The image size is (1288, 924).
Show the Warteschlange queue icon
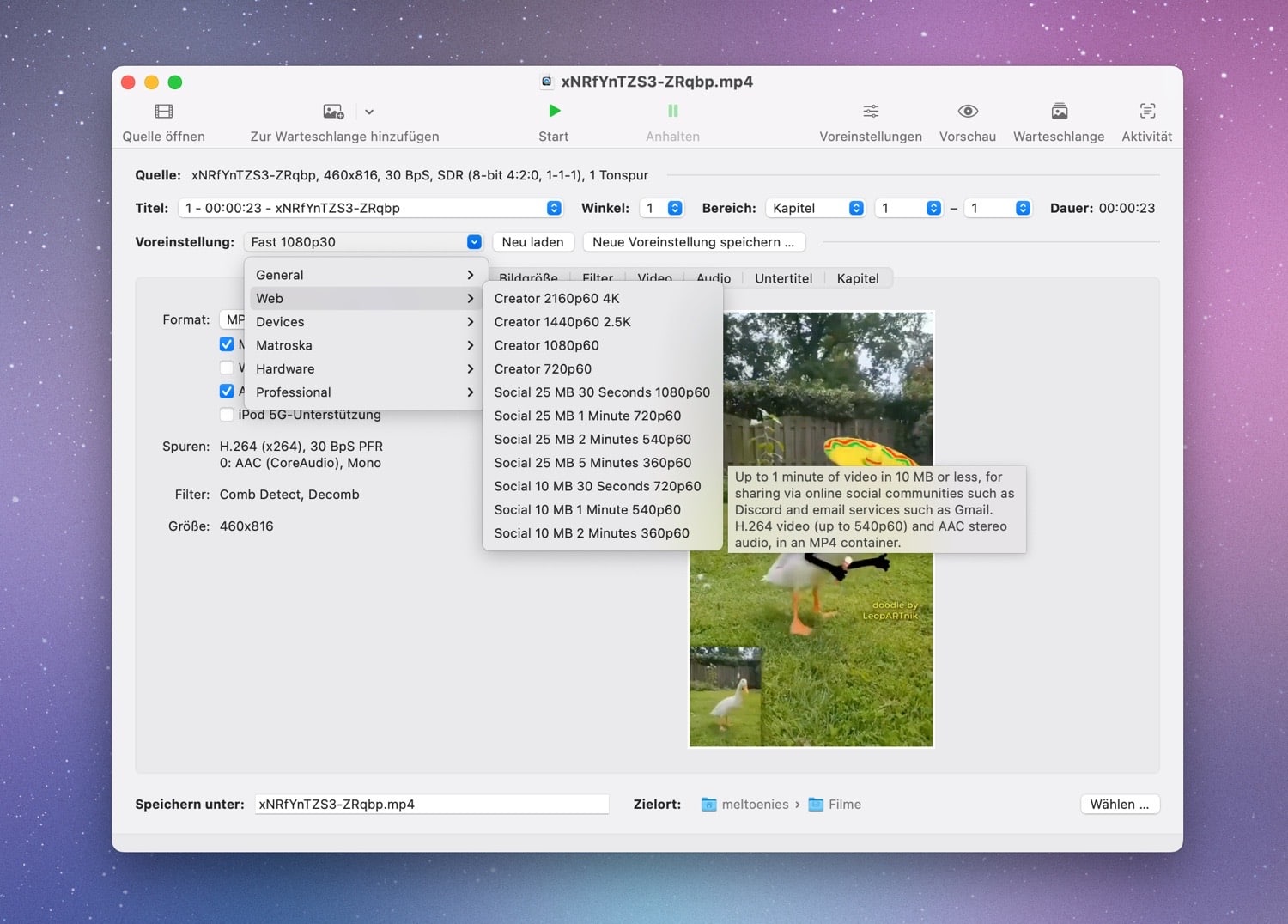coord(1059,112)
